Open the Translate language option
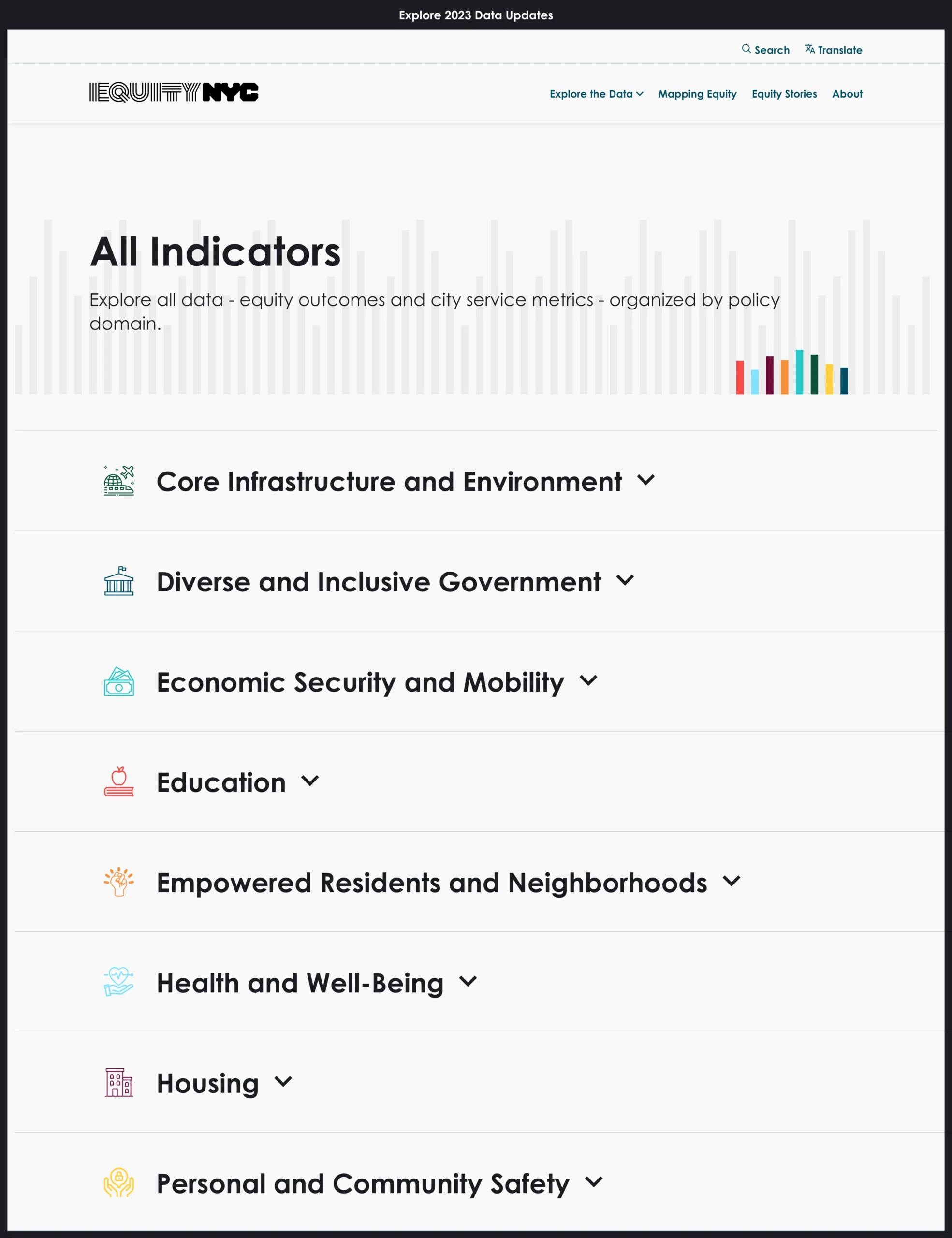Screen dimensions: 952x1238 coord(834,50)
